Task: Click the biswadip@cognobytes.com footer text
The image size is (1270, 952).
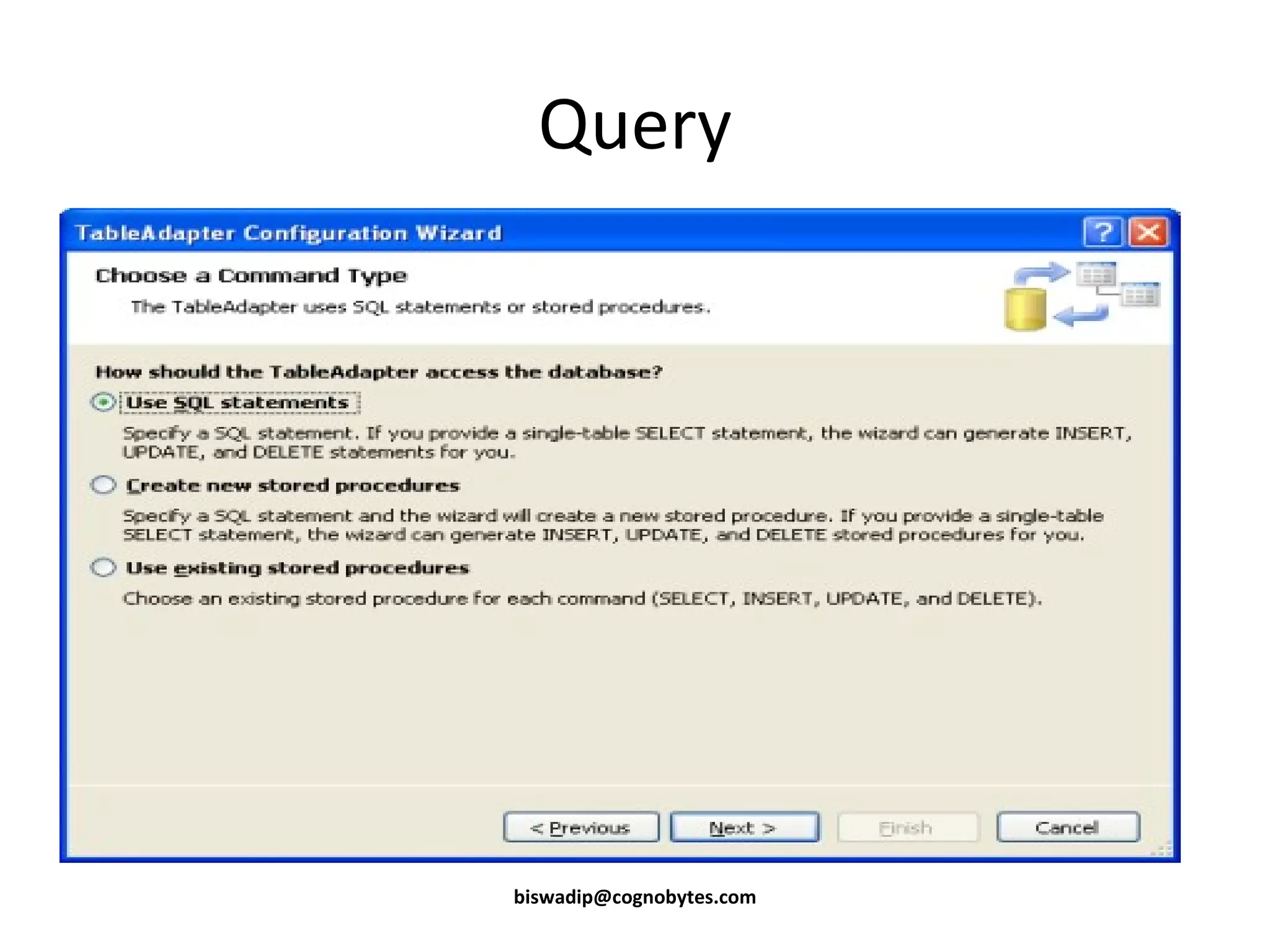Action: [x=634, y=897]
